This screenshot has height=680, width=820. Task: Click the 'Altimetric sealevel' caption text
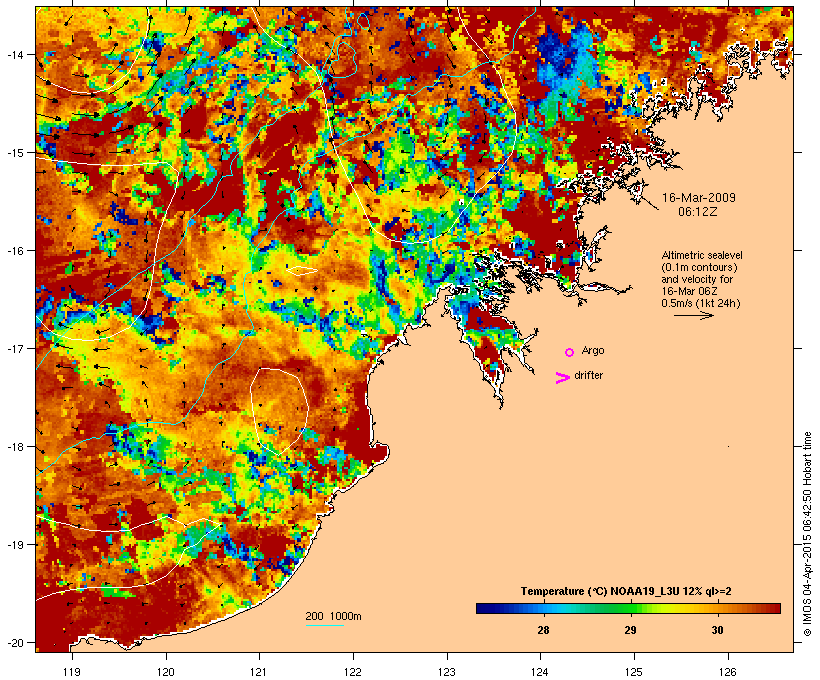pos(702,255)
